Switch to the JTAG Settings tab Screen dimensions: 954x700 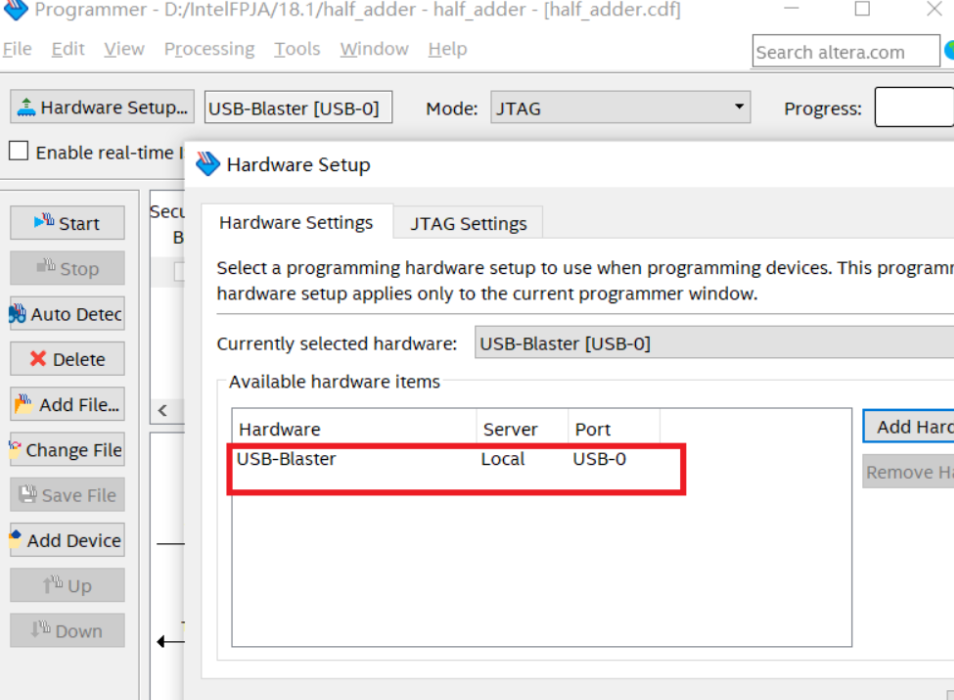tap(468, 223)
